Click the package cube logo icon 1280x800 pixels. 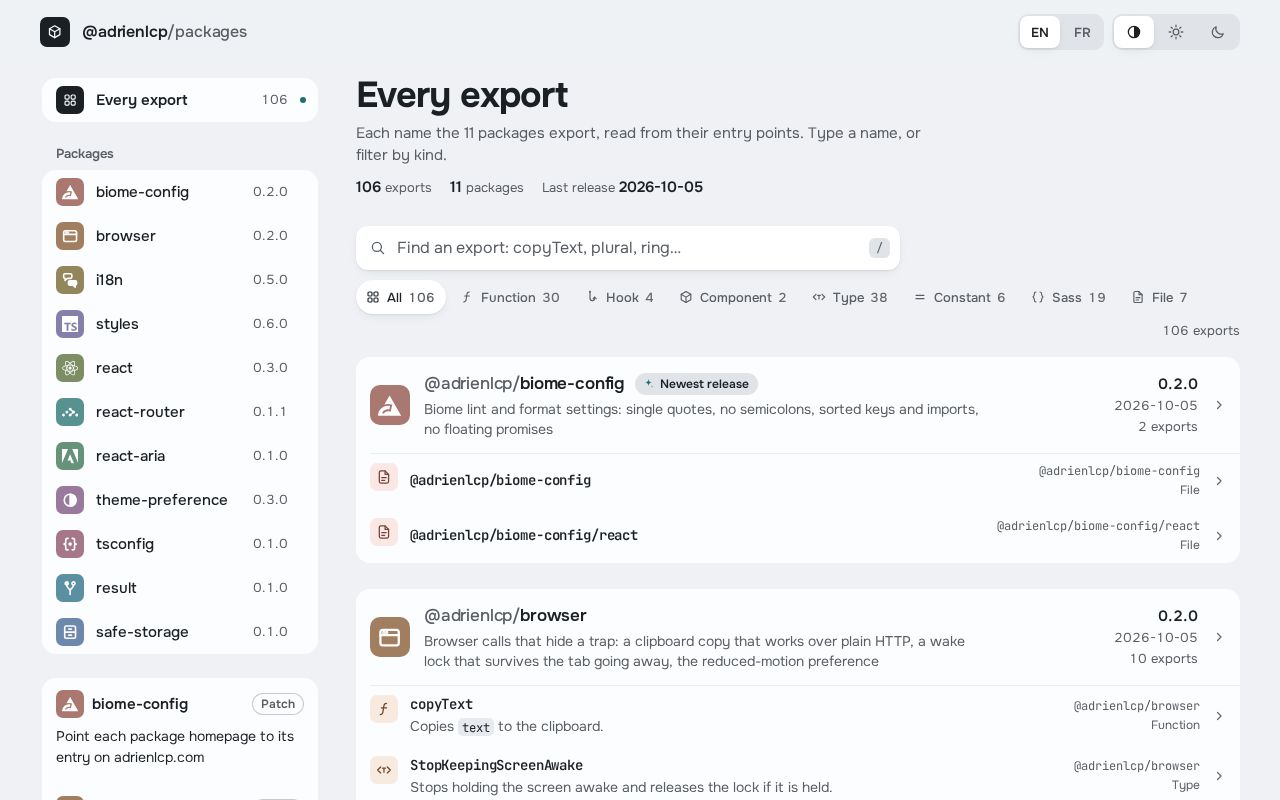pos(55,32)
